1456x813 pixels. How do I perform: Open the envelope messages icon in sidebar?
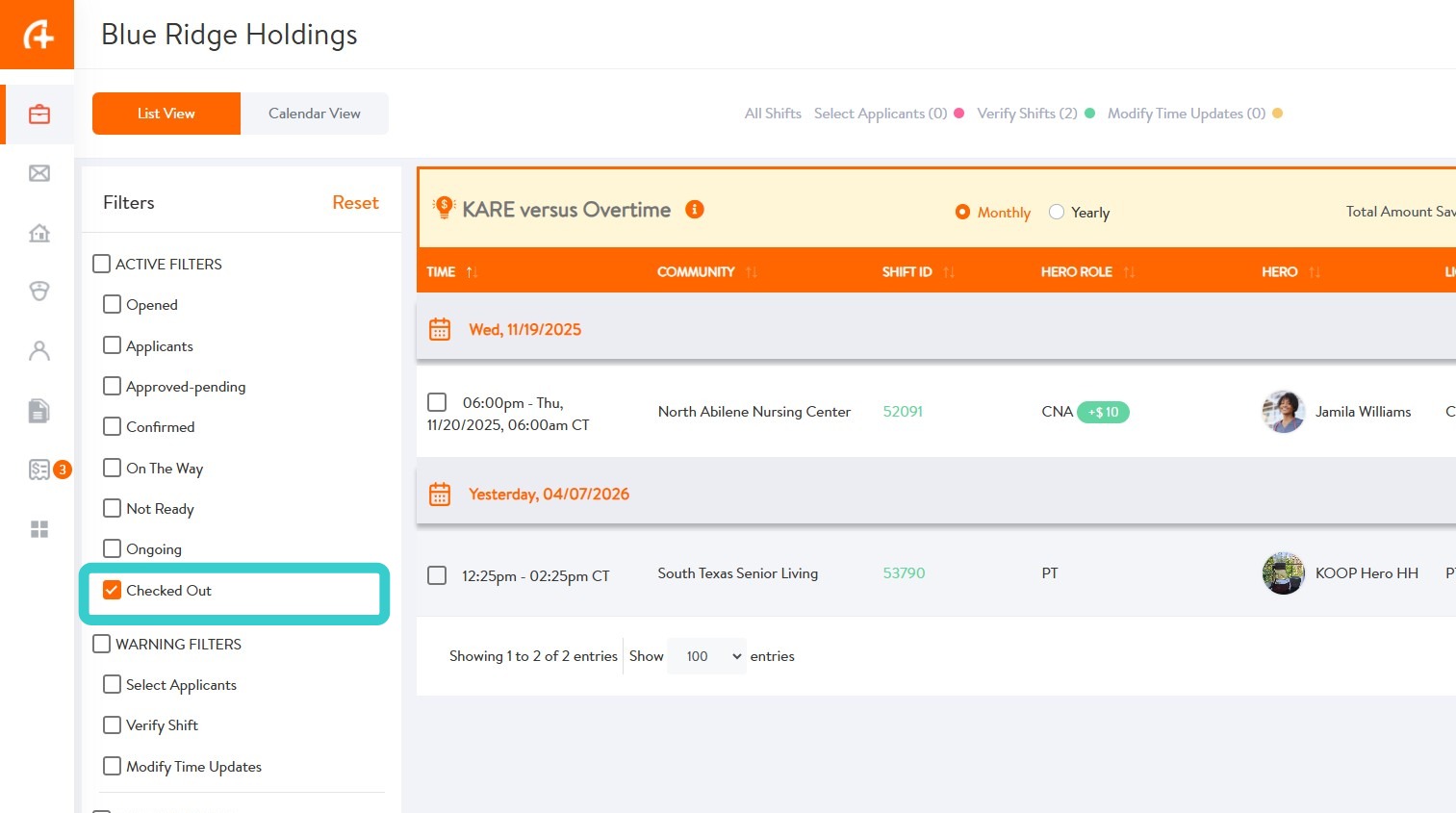tap(39, 173)
